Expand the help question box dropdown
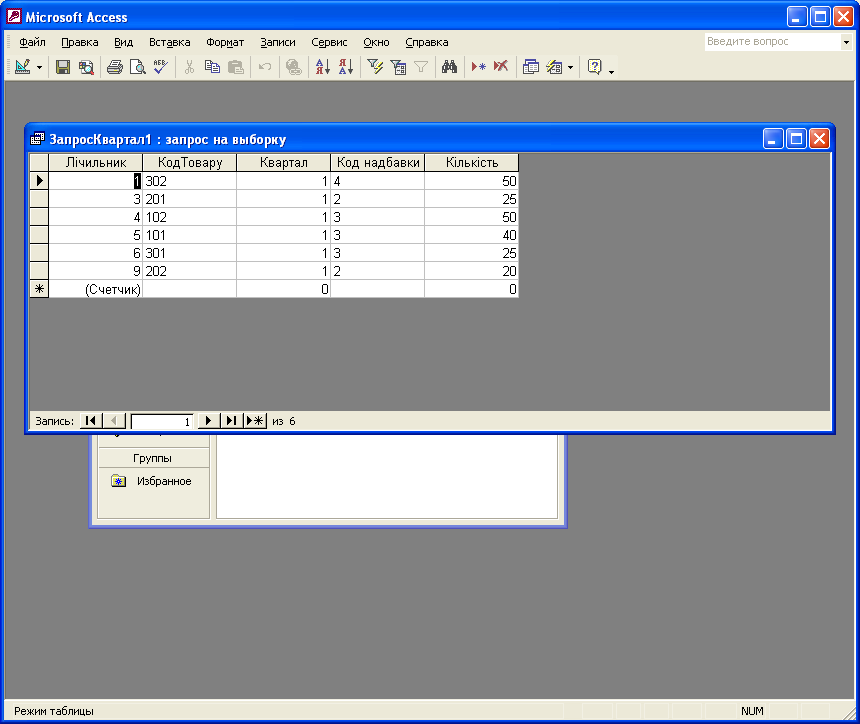The image size is (860, 724). click(846, 42)
